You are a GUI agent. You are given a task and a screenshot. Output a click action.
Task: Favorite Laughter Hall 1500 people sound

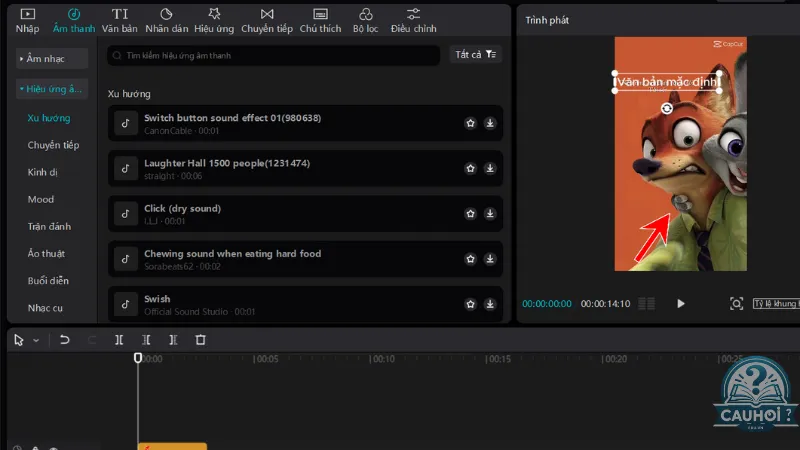(470, 168)
